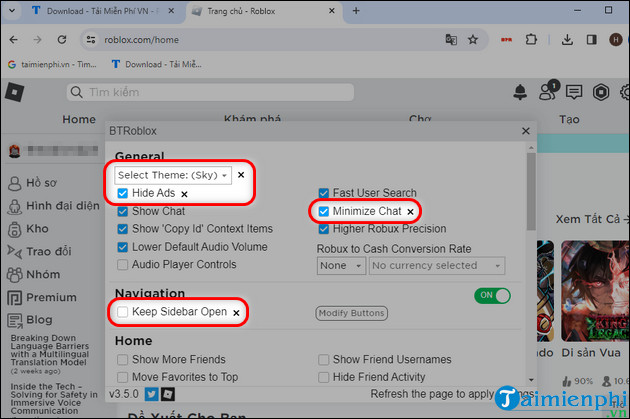Open Premium in the sidebar
The width and height of the screenshot is (630, 419).
(x=42, y=298)
